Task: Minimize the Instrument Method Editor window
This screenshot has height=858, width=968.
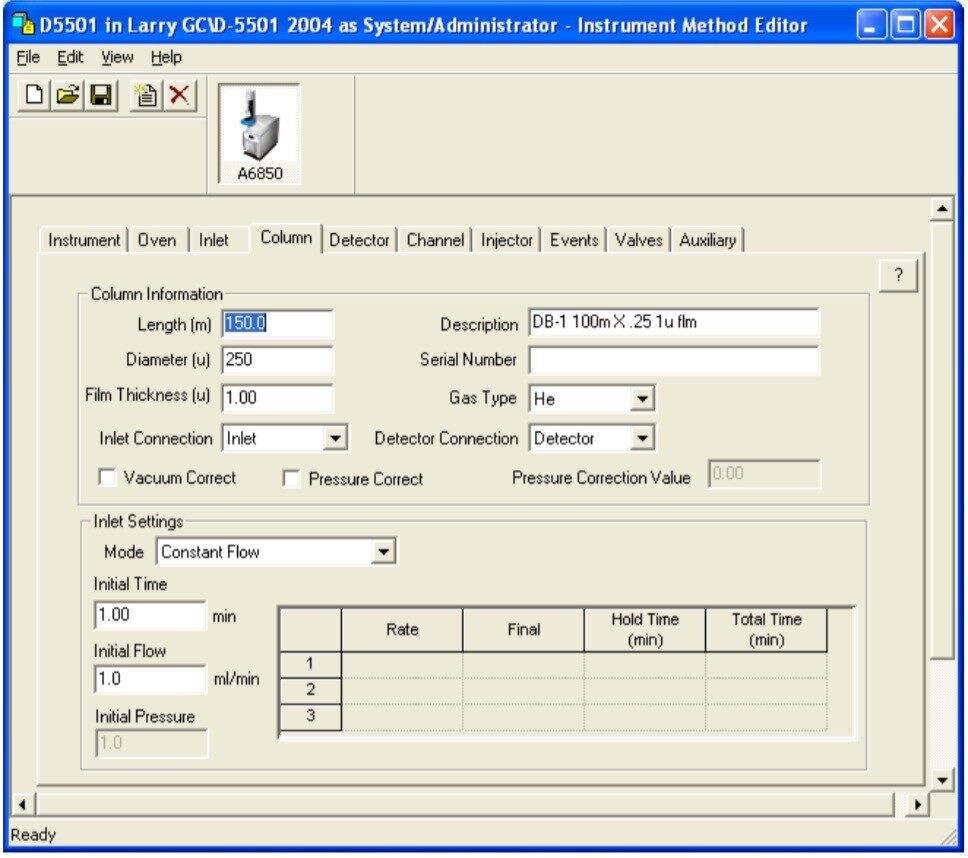Action: (871, 25)
